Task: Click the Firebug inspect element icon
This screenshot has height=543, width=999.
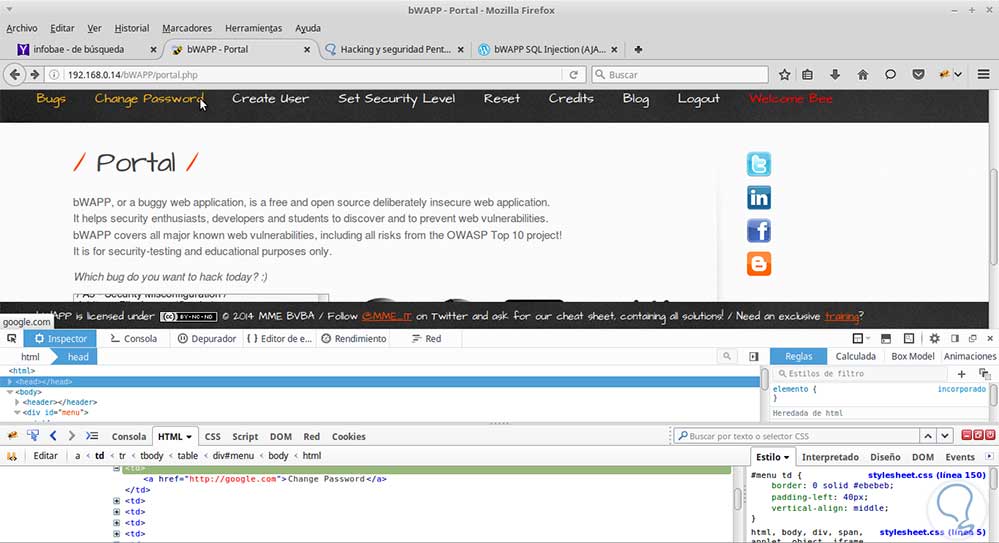Action: (32, 436)
